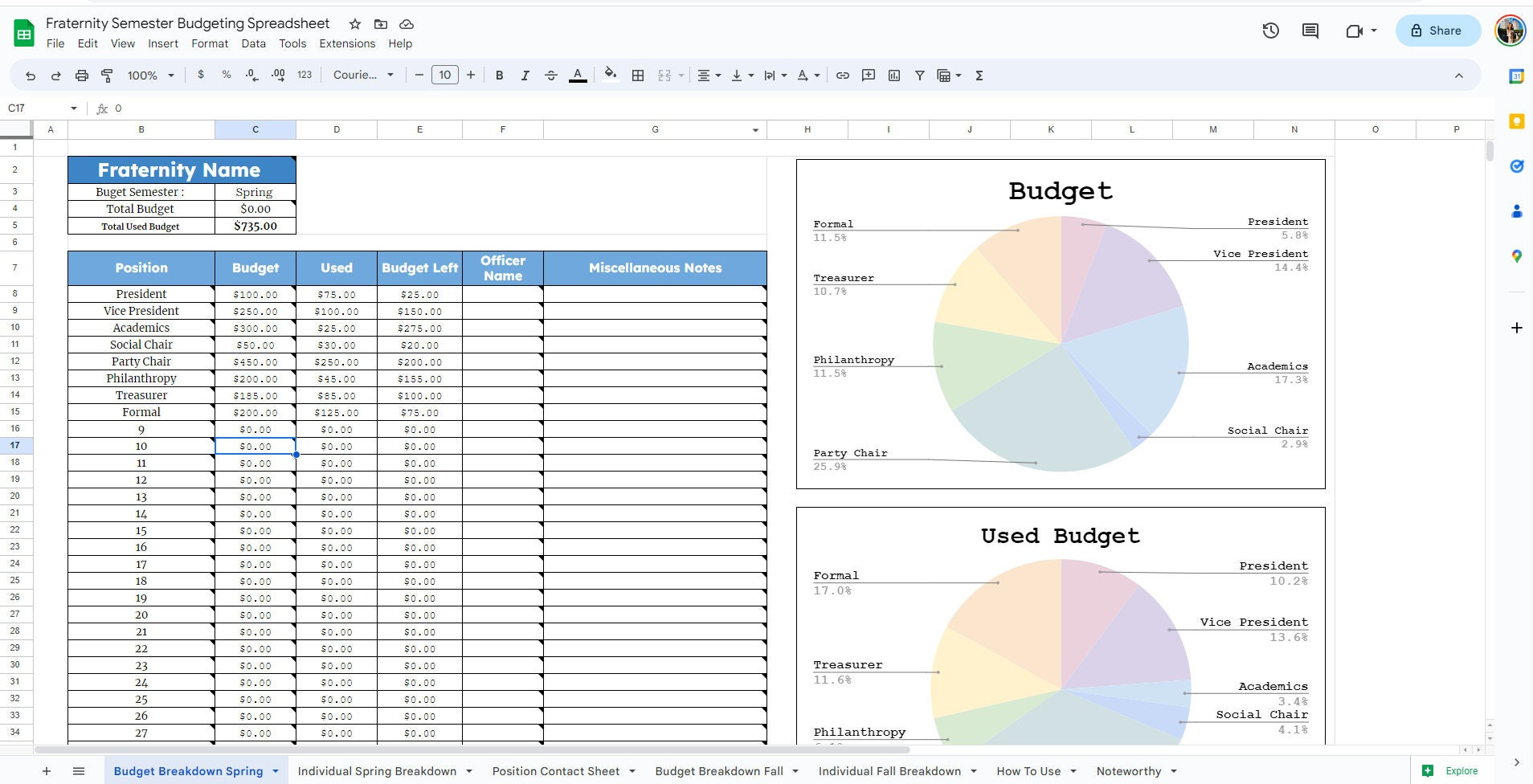Print the spreadsheet

pyautogui.click(x=82, y=76)
